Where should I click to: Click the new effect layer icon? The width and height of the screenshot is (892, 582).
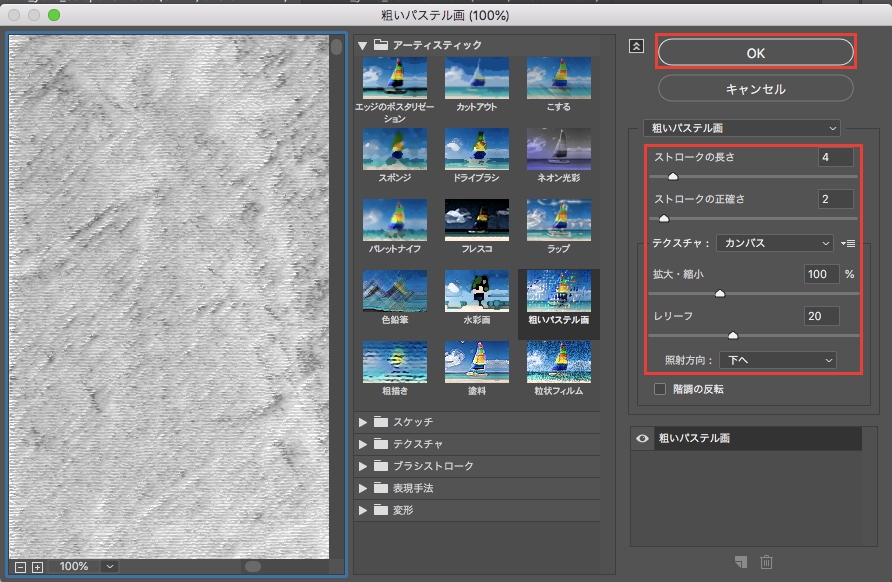coord(742,563)
